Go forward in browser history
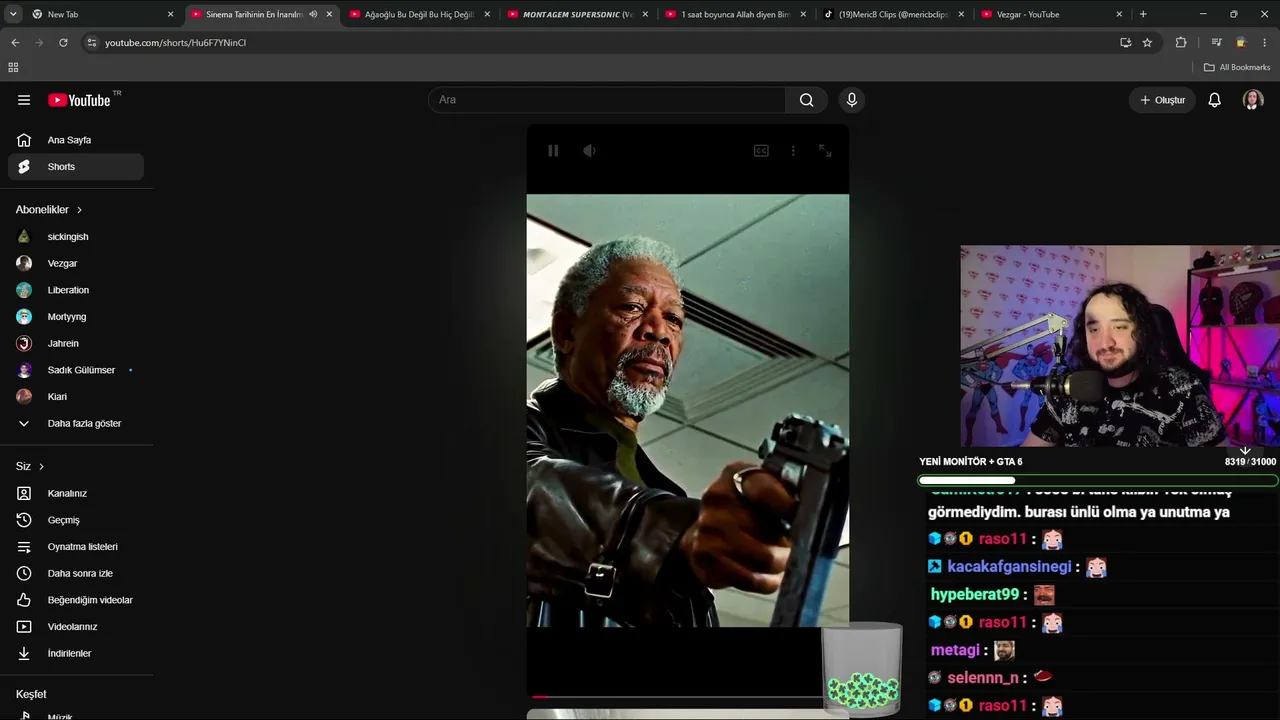This screenshot has height=720, width=1280. (x=39, y=43)
